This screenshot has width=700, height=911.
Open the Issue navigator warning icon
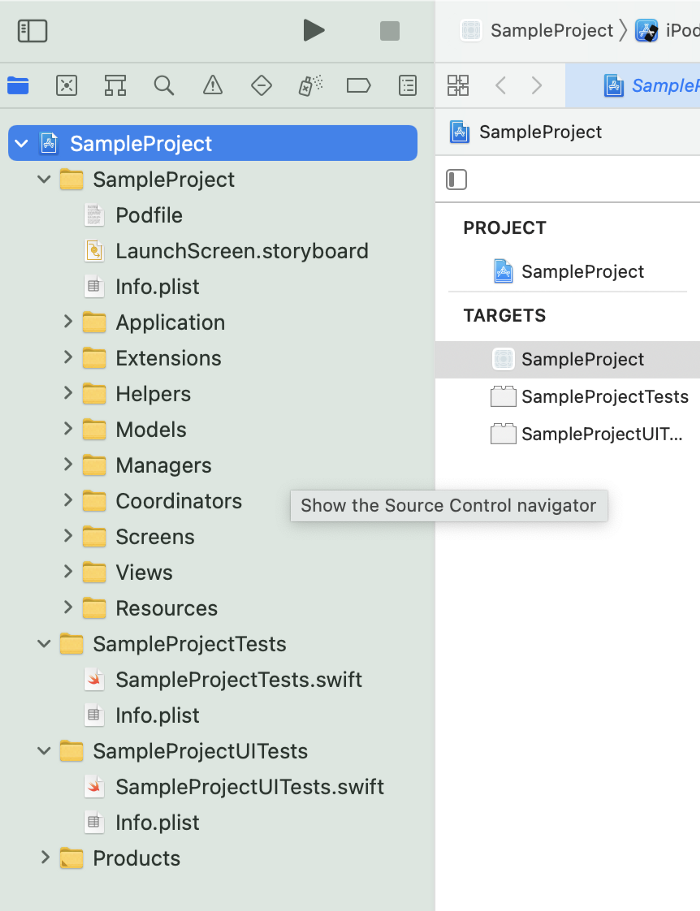[x=213, y=86]
